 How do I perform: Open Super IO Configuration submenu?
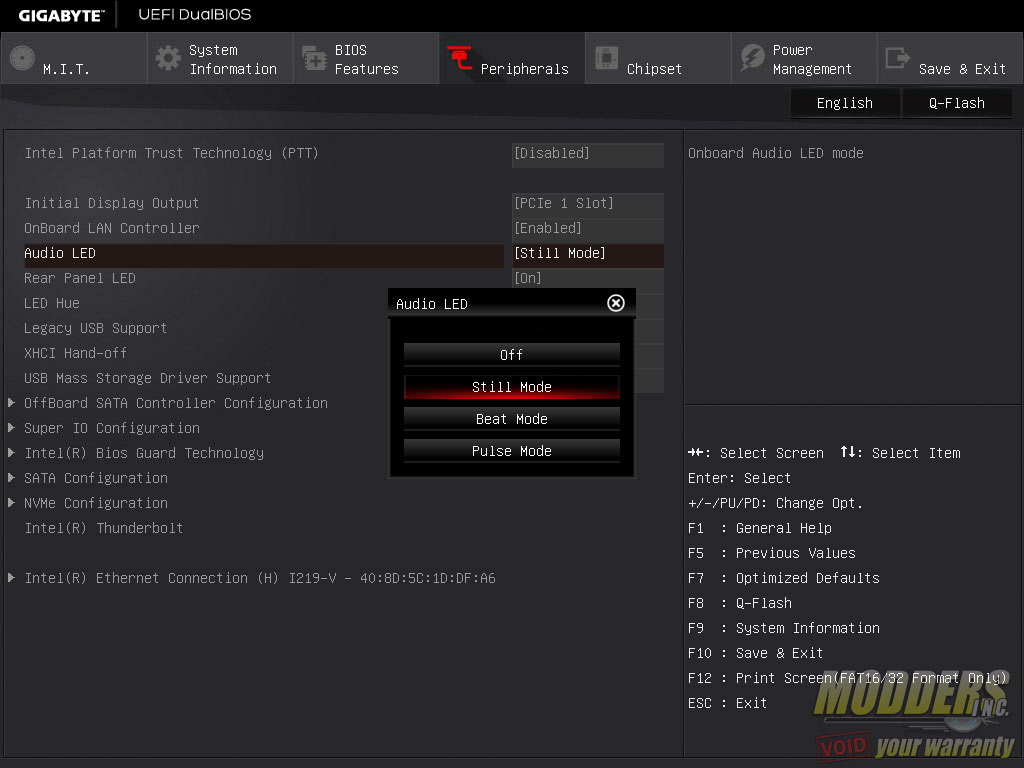[x=112, y=428]
